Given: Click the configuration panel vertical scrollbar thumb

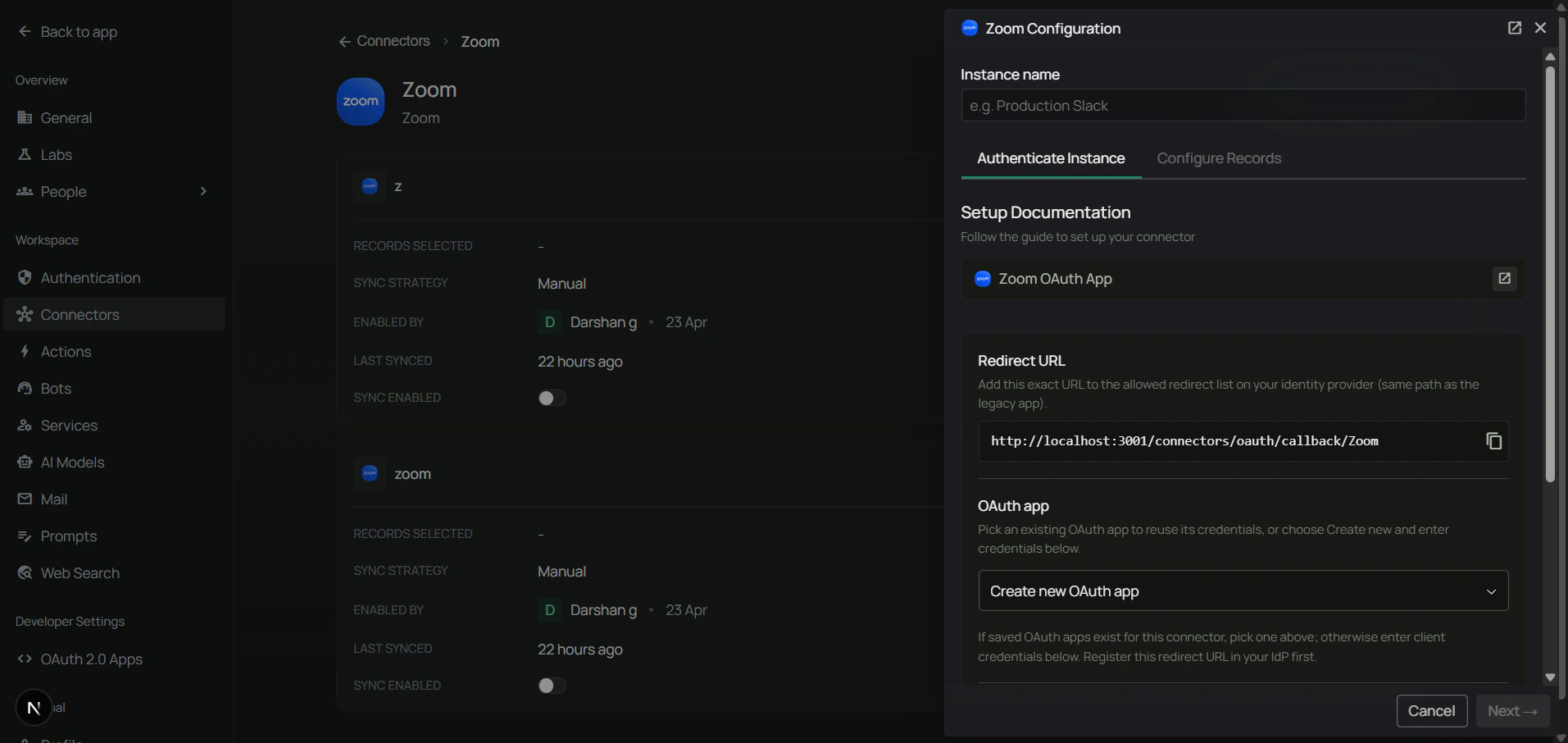Looking at the screenshot, I should 1549,275.
